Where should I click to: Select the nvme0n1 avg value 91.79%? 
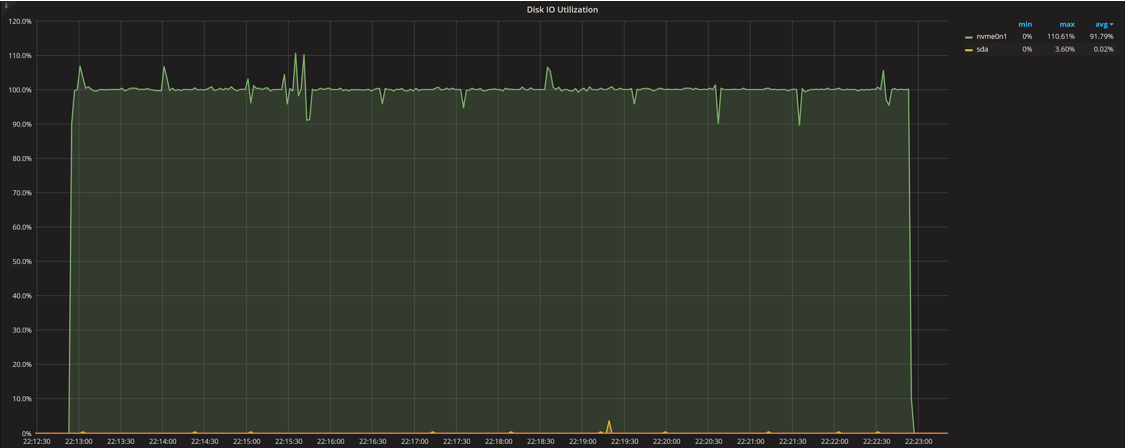click(x=1102, y=37)
